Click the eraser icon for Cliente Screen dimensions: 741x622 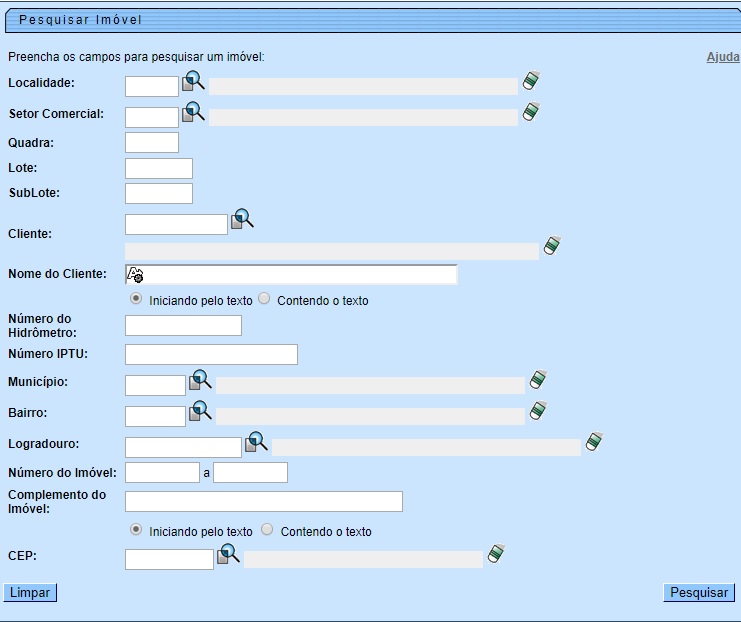(x=552, y=246)
